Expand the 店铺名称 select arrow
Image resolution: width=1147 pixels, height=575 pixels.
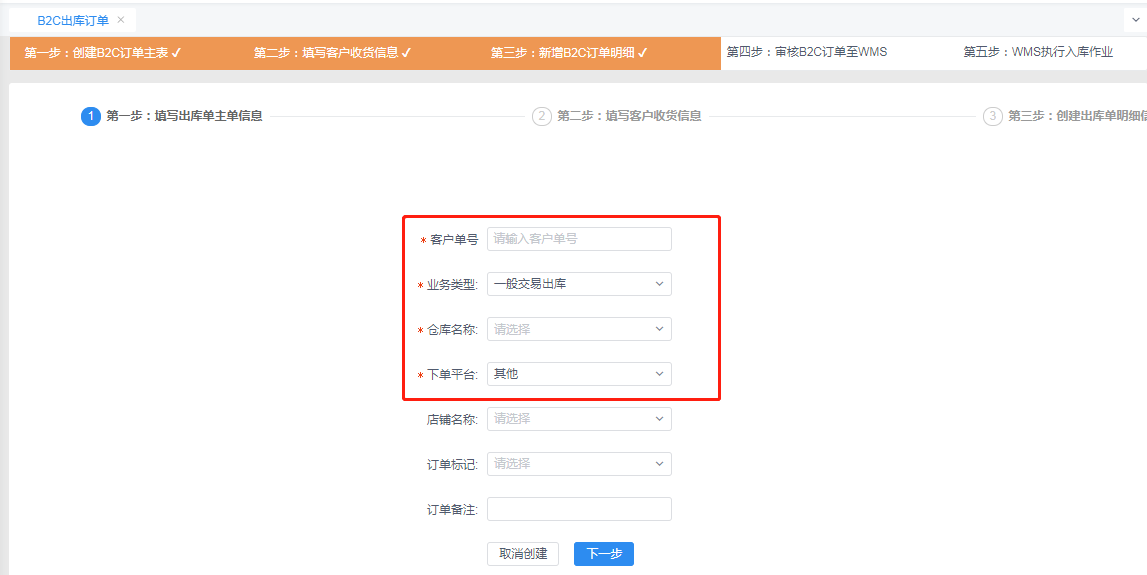pyautogui.click(x=659, y=419)
